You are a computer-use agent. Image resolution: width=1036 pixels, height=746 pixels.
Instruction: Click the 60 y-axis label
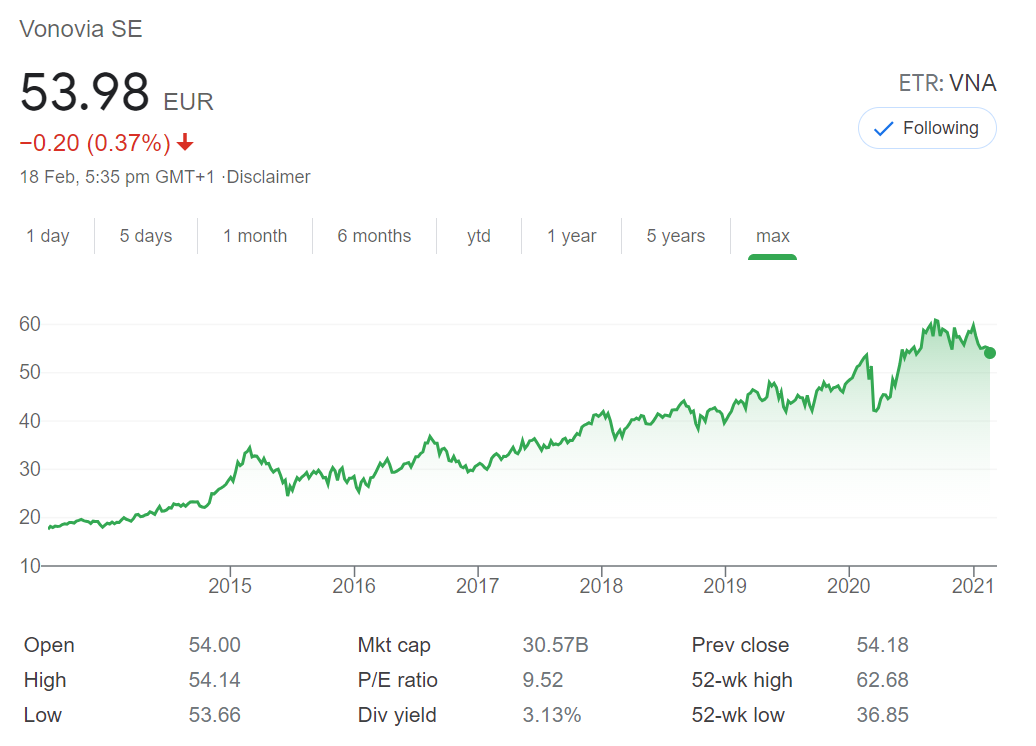click(30, 324)
